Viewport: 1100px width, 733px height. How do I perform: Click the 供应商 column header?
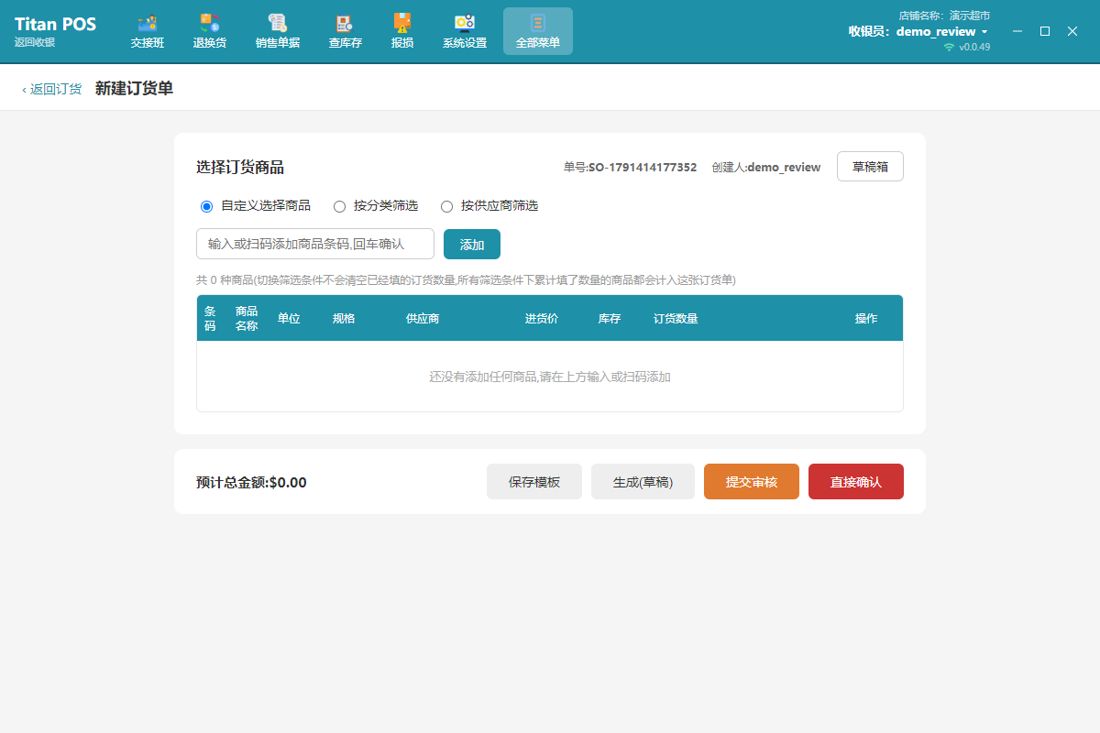click(x=422, y=318)
